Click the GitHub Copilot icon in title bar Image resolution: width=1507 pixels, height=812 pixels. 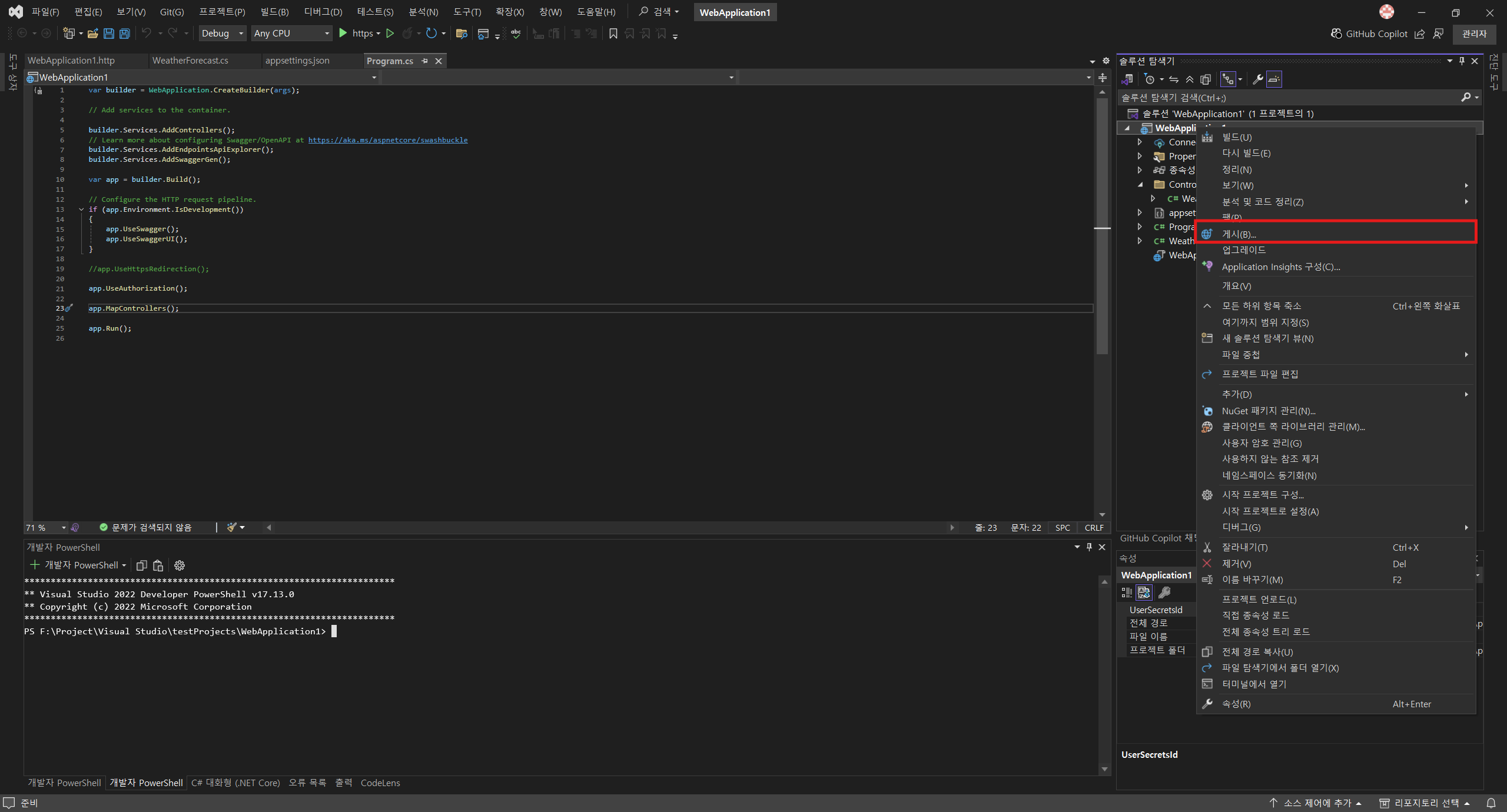[1336, 34]
